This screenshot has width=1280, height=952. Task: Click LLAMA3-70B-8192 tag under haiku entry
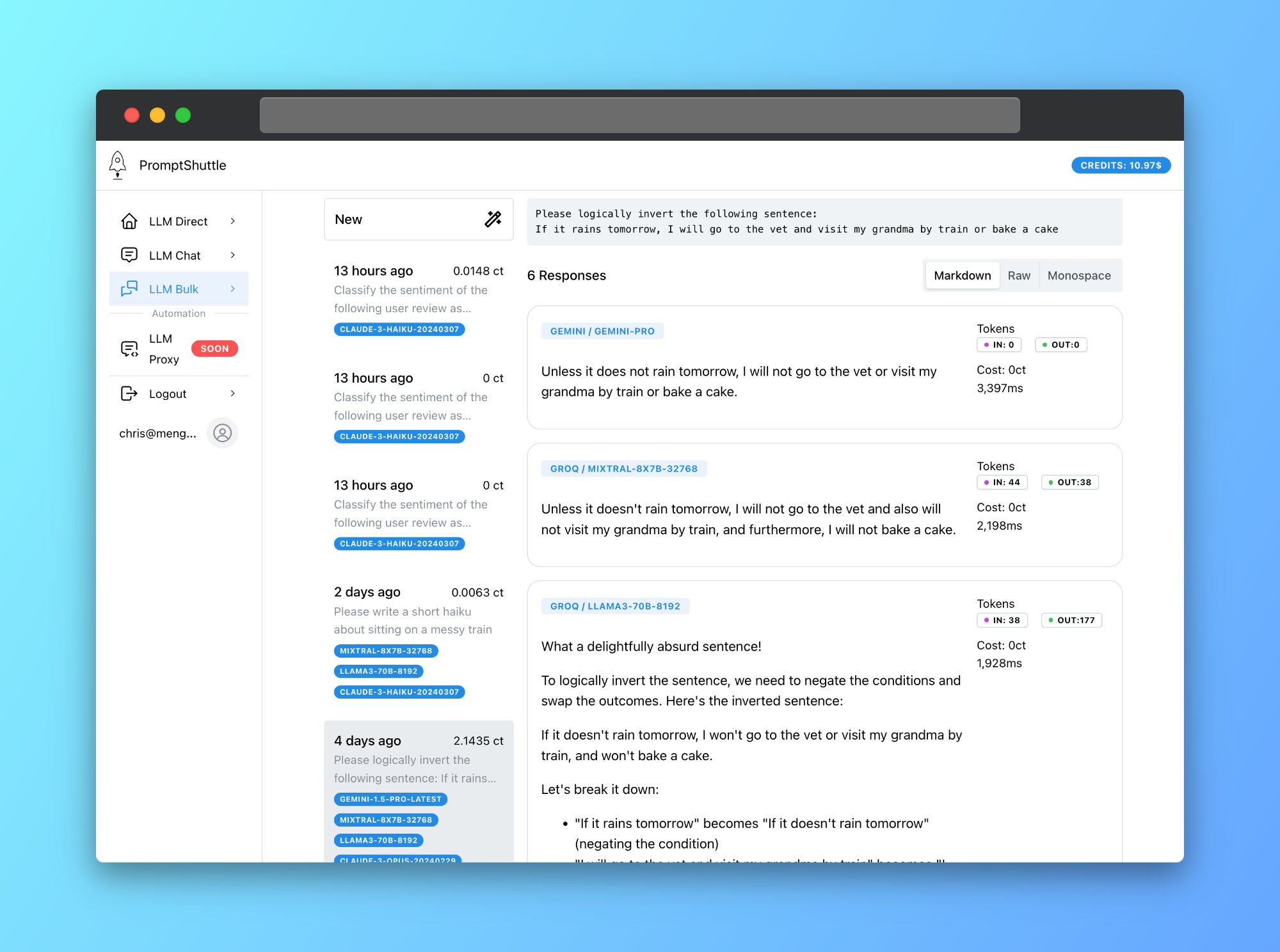pyautogui.click(x=378, y=671)
